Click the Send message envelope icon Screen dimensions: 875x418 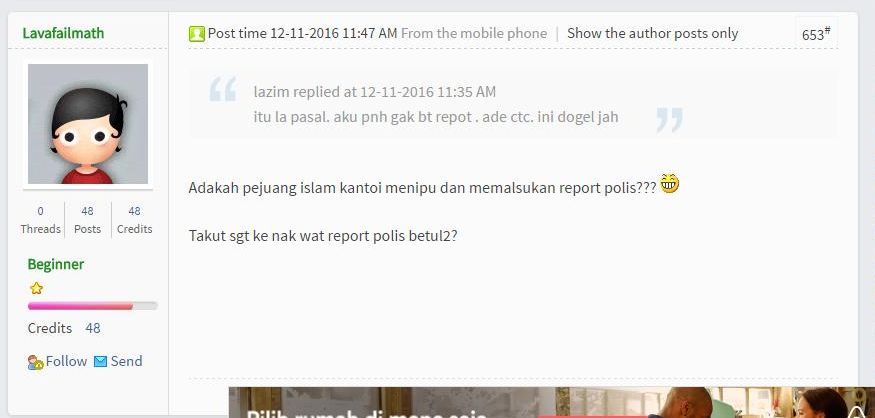(100, 362)
